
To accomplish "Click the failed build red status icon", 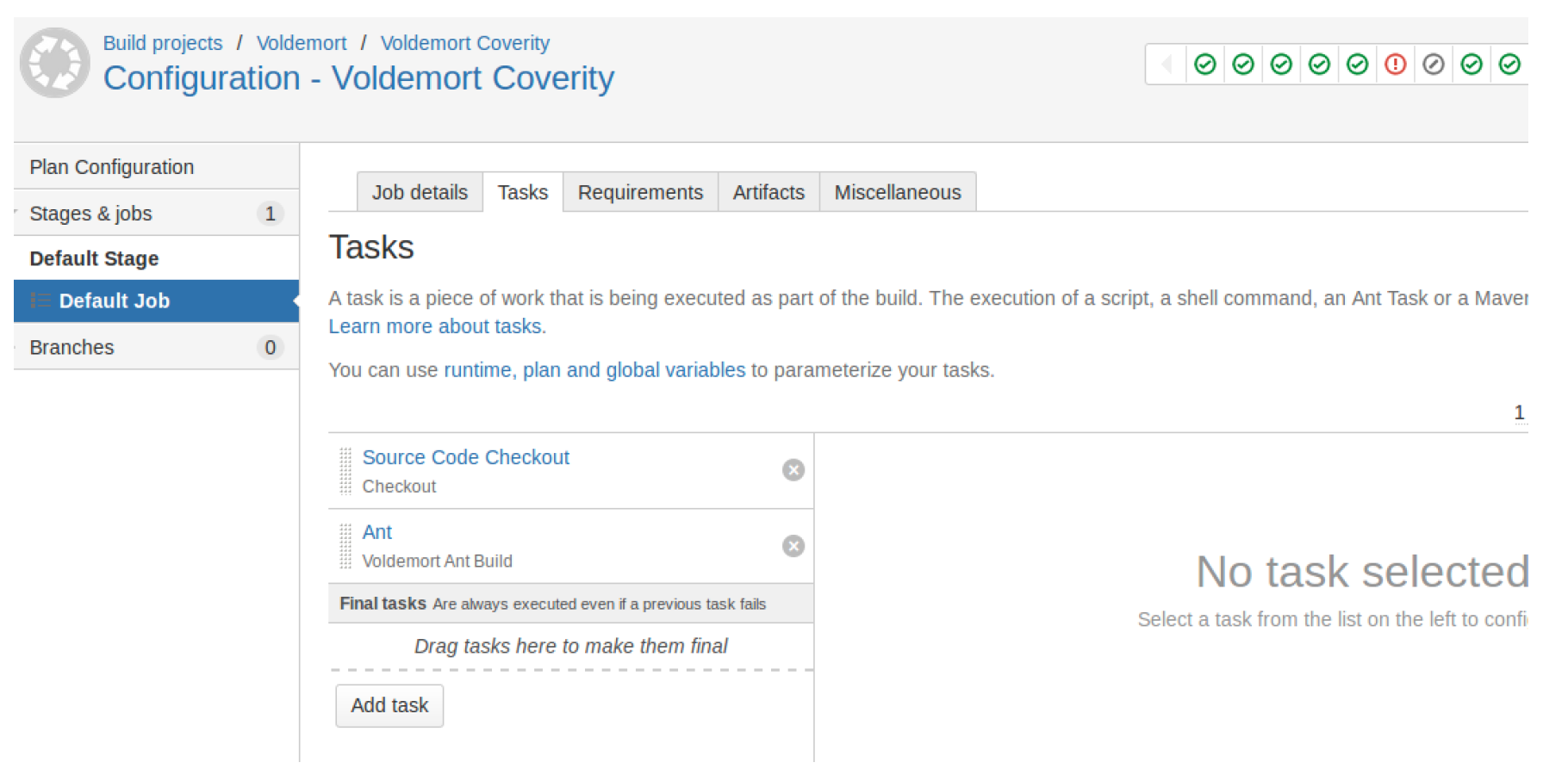I will [1395, 65].
